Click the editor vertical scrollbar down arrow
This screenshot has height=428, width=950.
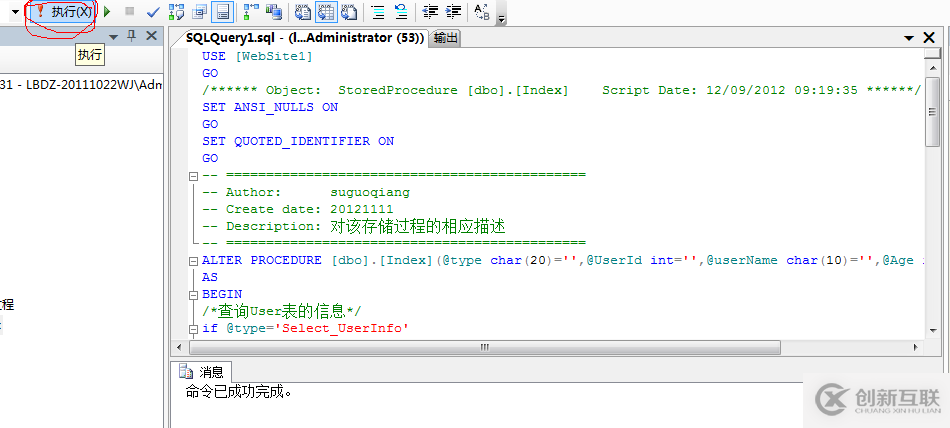[932, 330]
